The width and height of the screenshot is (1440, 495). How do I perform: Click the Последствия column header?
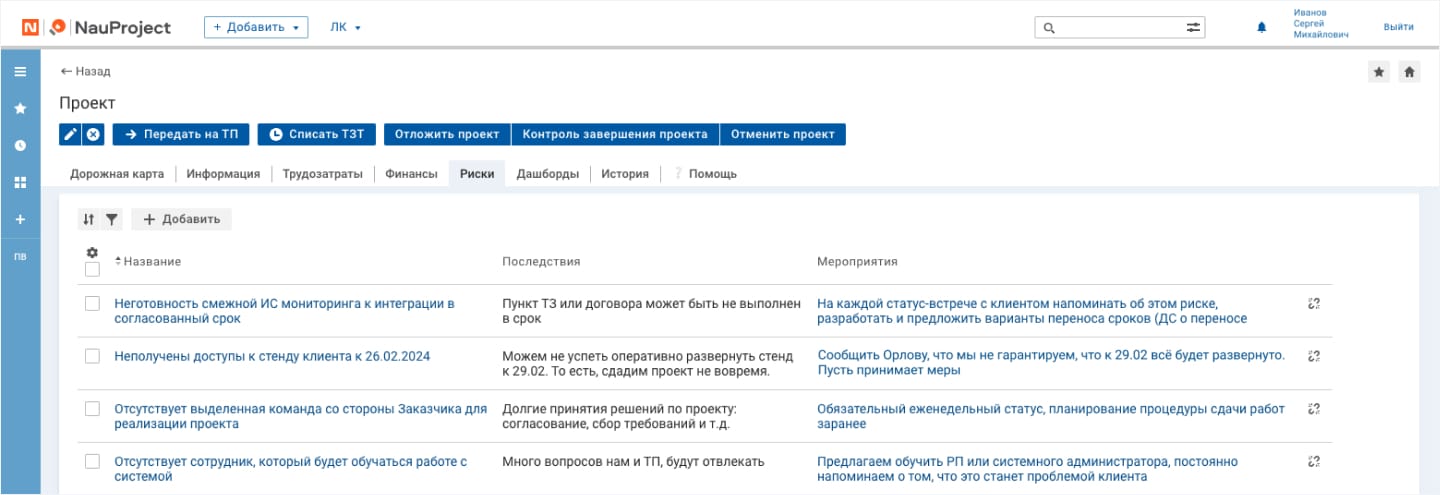point(541,261)
